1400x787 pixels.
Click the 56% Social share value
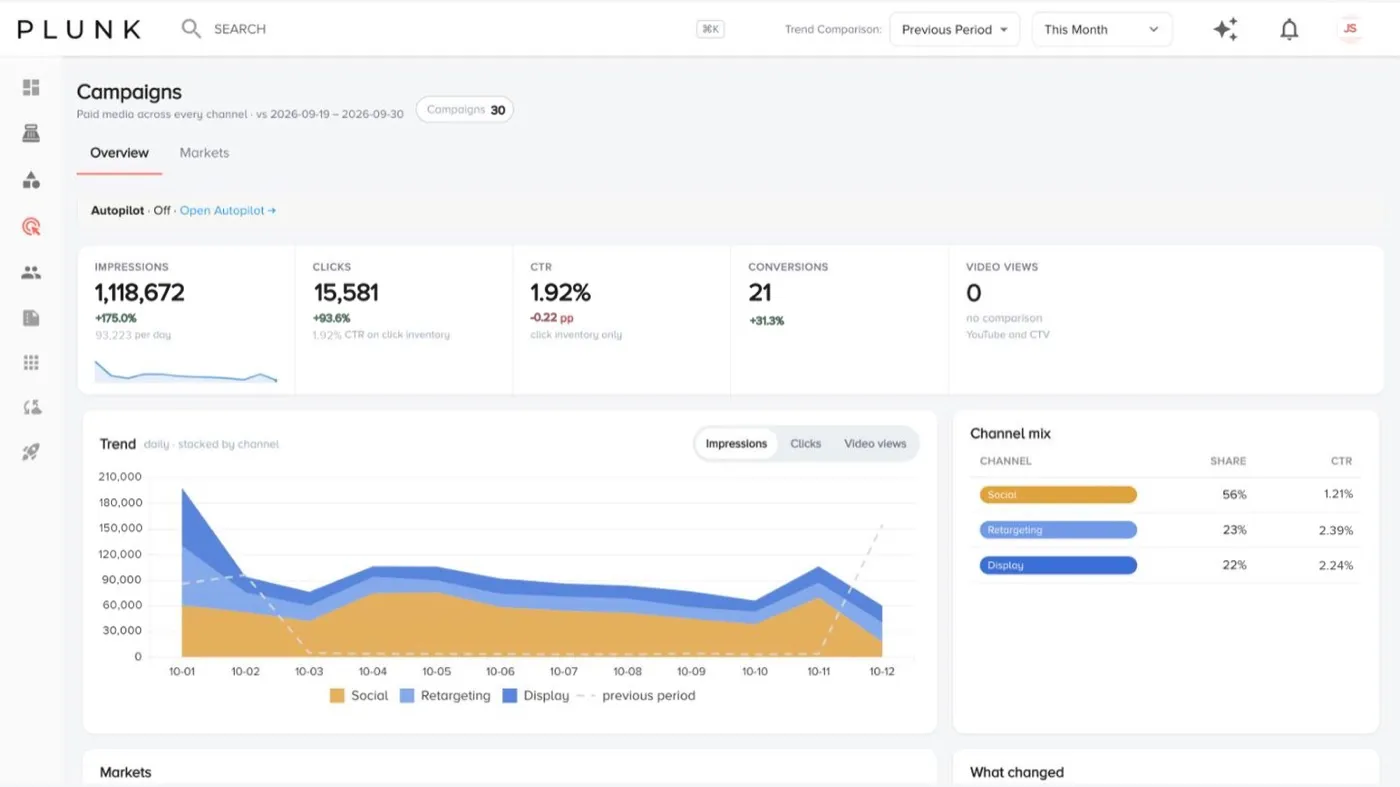[1234, 495]
